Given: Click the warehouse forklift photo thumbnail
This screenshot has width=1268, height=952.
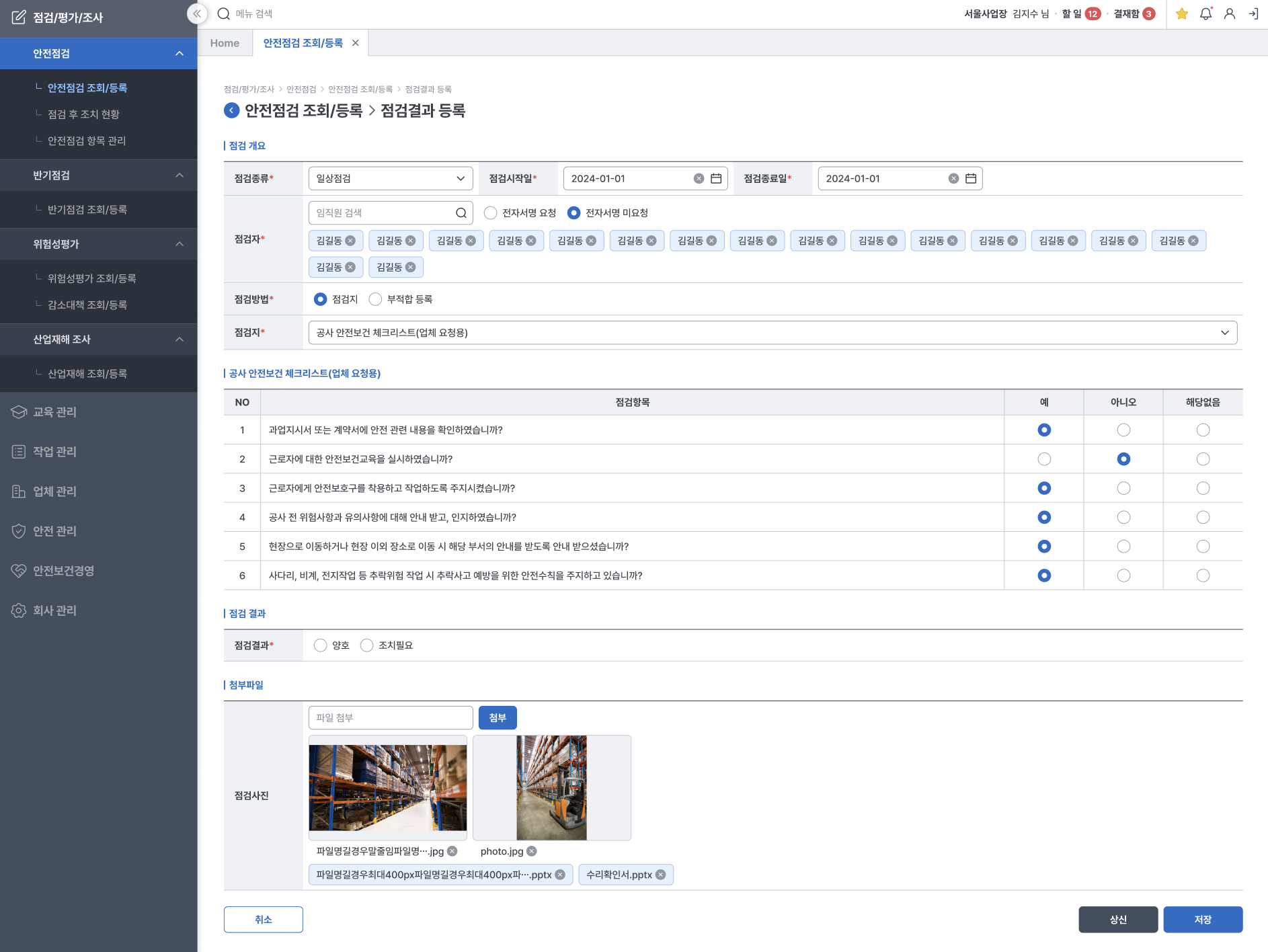Looking at the screenshot, I should 552,787.
